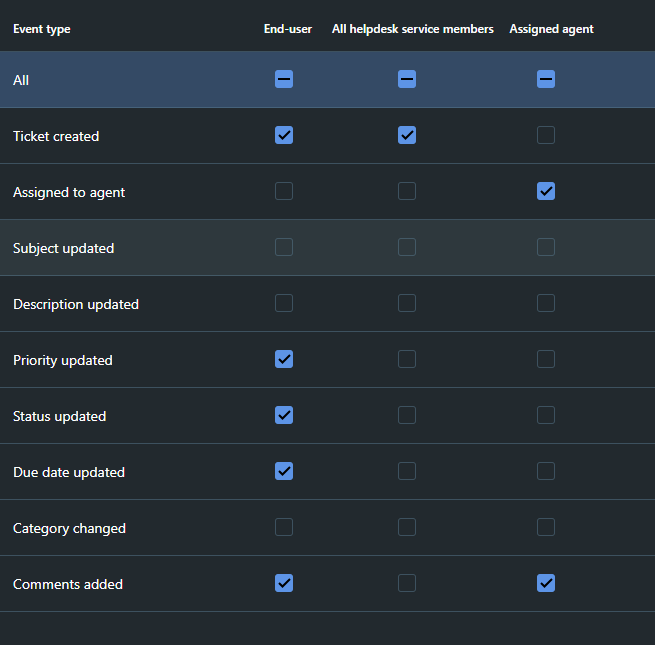Check Category changed for Assigned agent

tap(546, 527)
